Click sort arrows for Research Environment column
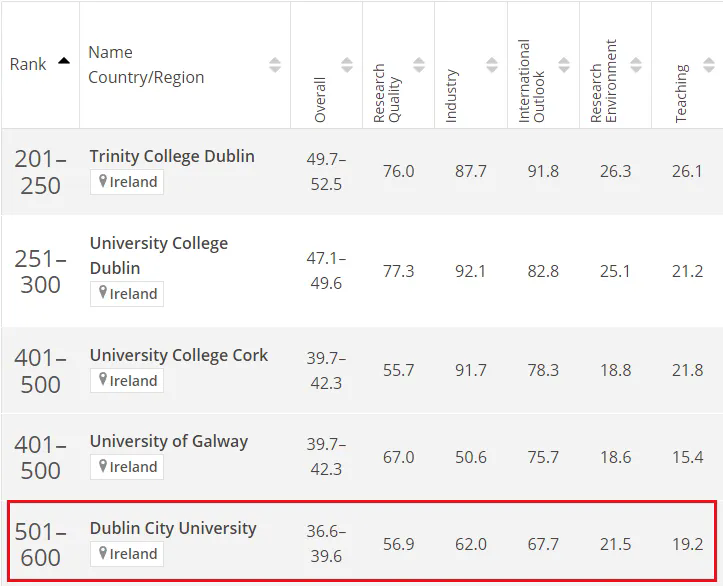Screen dimensions: 723x586 click(636, 65)
